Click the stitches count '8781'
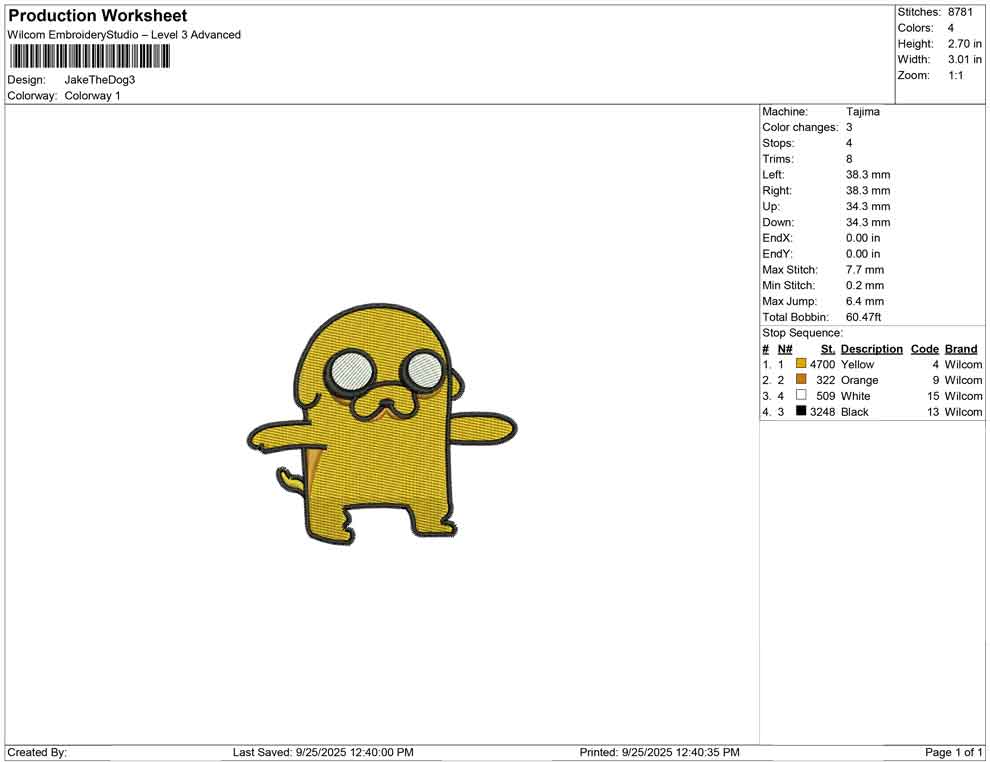 (960, 12)
